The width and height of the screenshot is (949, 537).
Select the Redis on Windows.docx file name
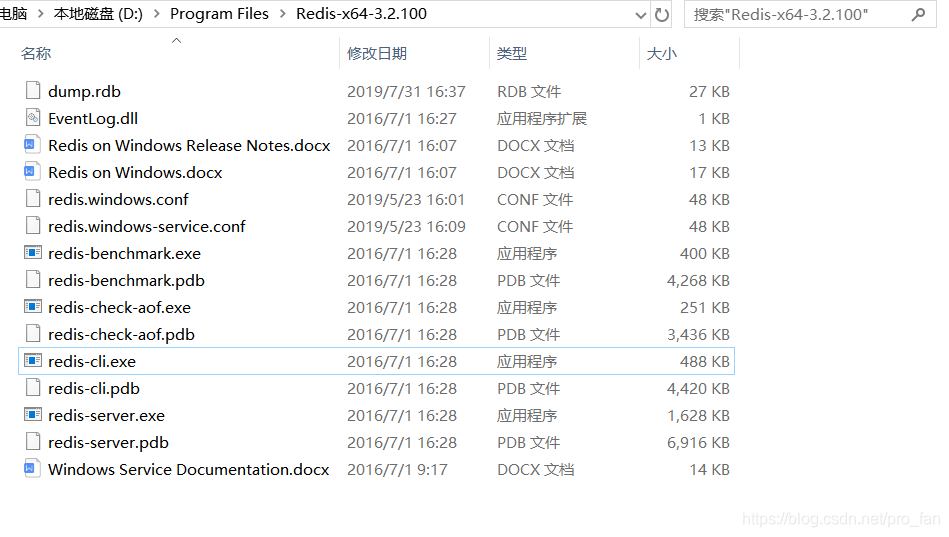point(135,173)
